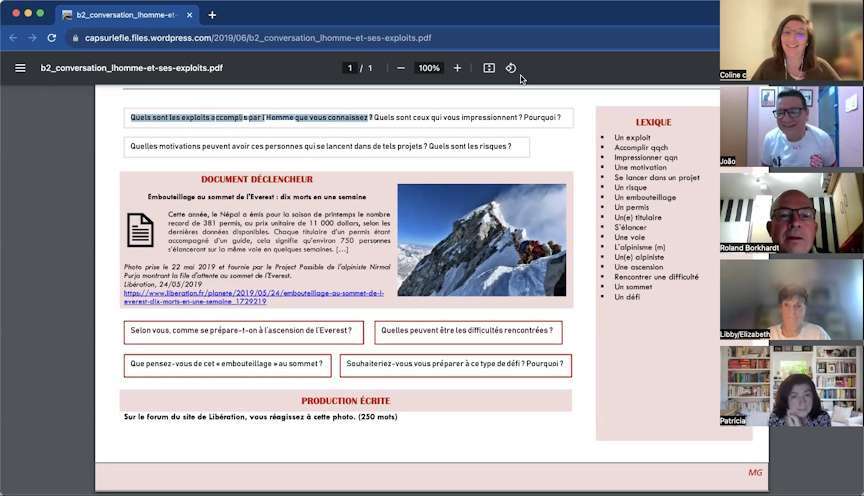Click 'Un risque' in the lexique
864x496 pixels.
click(631, 187)
